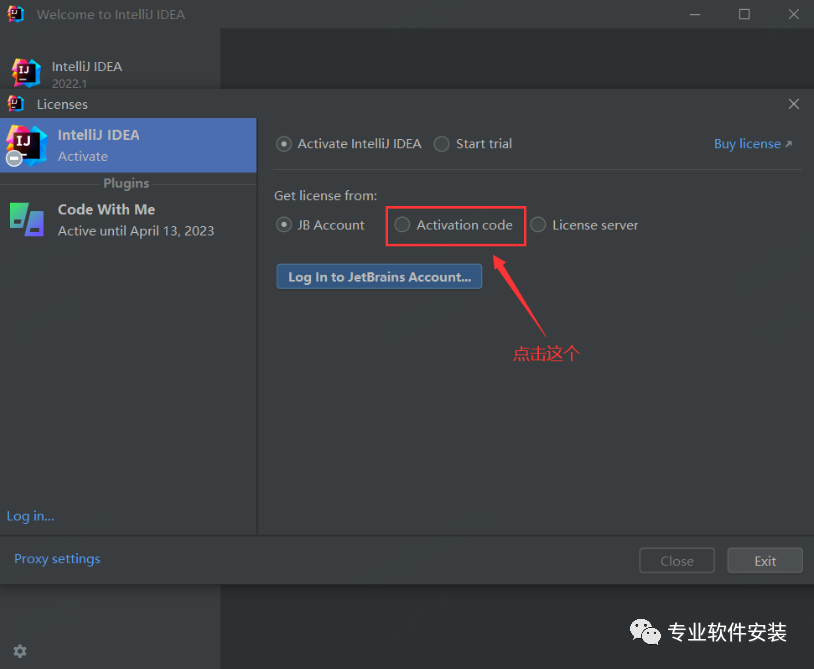Click the Welcome window title bar icon
This screenshot has height=669, width=814.
16,14
